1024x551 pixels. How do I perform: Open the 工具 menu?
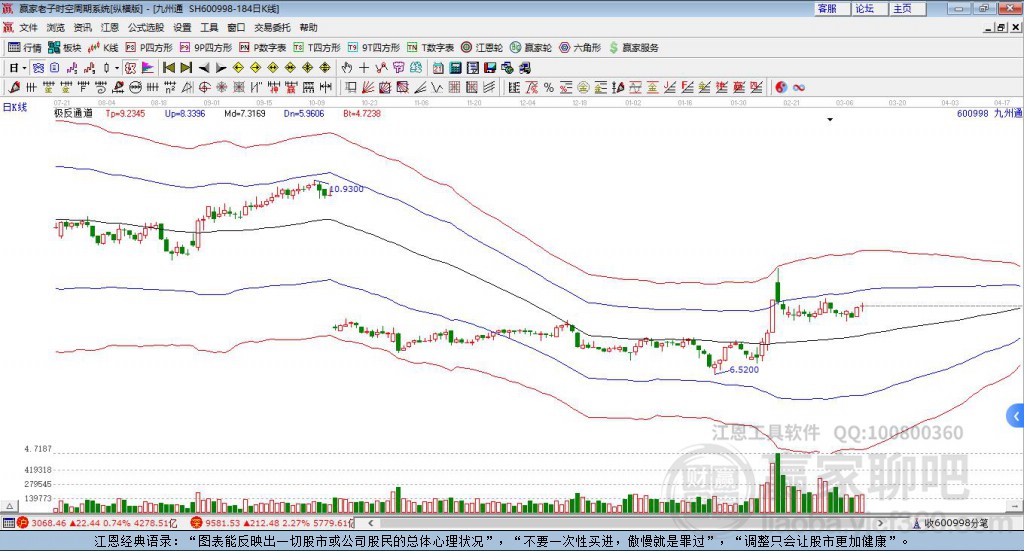click(209, 27)
